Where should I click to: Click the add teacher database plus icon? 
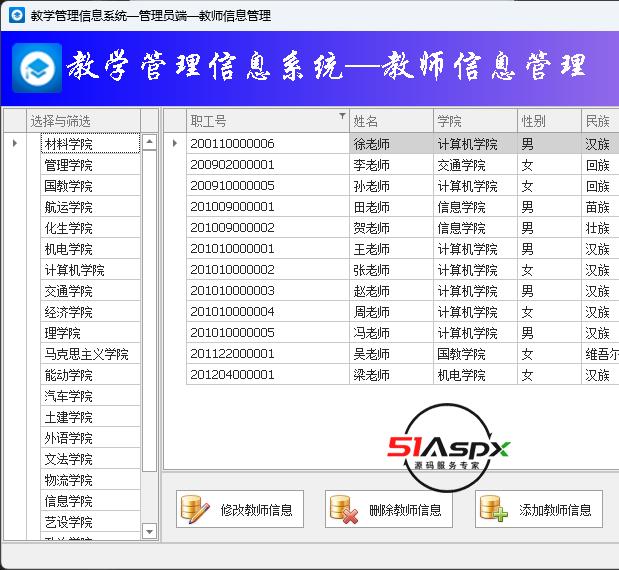click(x=494, y=510)
